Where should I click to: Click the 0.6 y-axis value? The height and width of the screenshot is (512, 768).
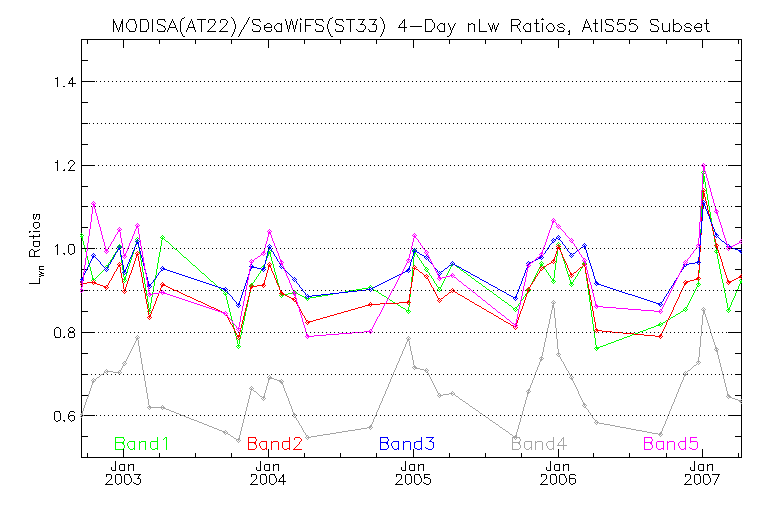(x=65, y=416)
